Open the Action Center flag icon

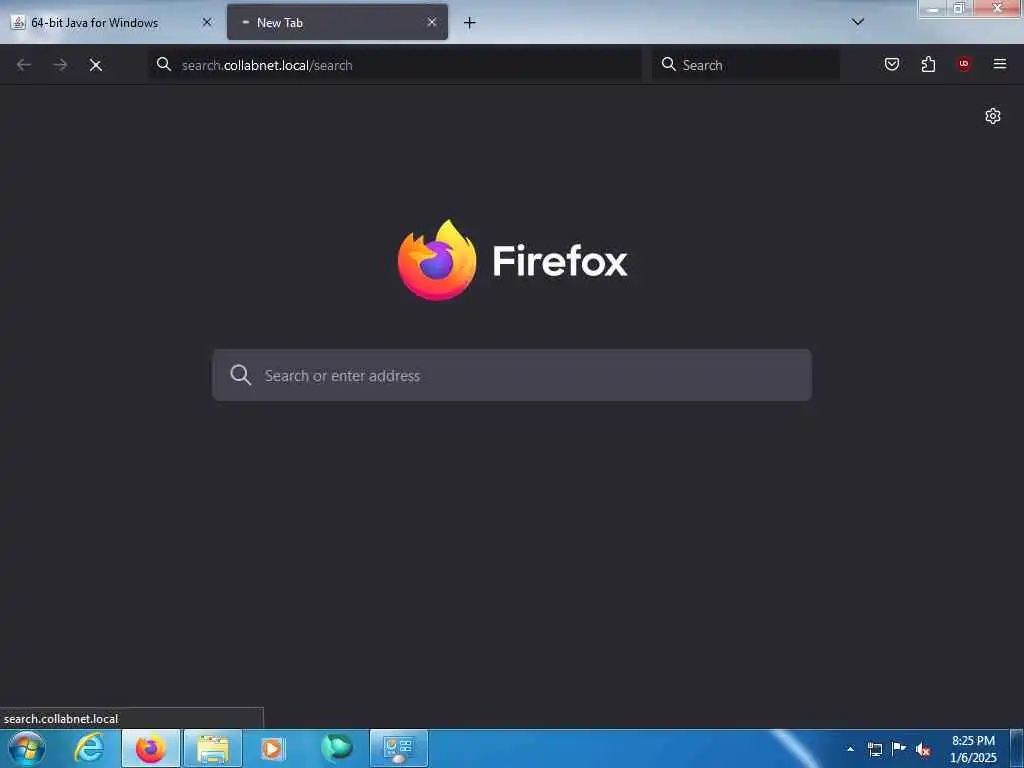(899, 749)
